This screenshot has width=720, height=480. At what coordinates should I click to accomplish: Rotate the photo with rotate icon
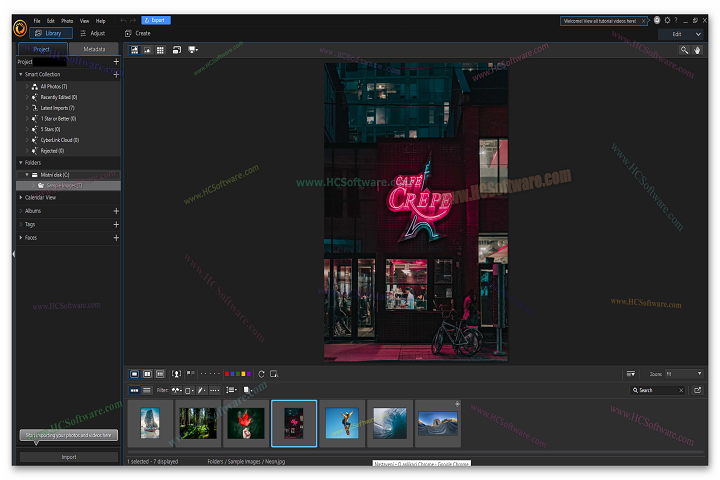pos(261,374)
